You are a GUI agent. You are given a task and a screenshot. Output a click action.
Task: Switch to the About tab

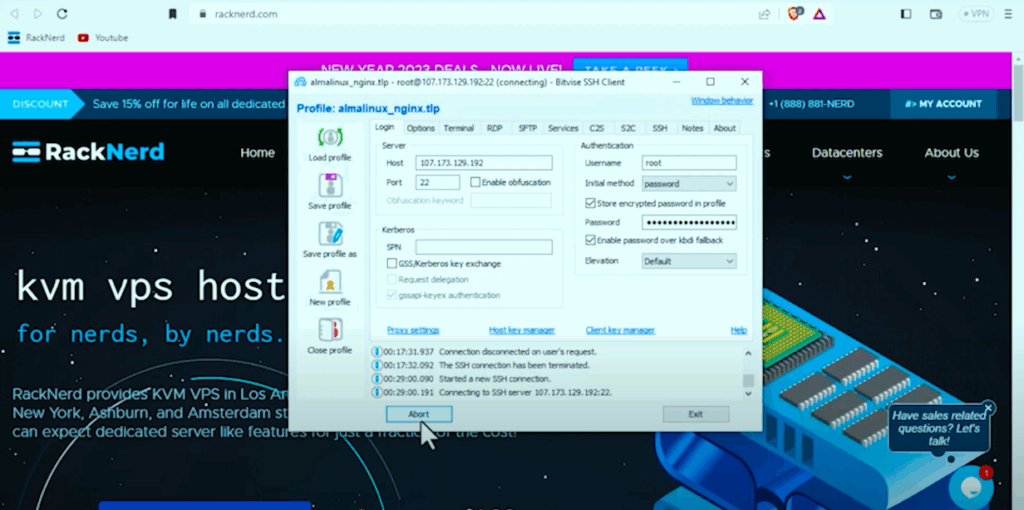point(724,128)
